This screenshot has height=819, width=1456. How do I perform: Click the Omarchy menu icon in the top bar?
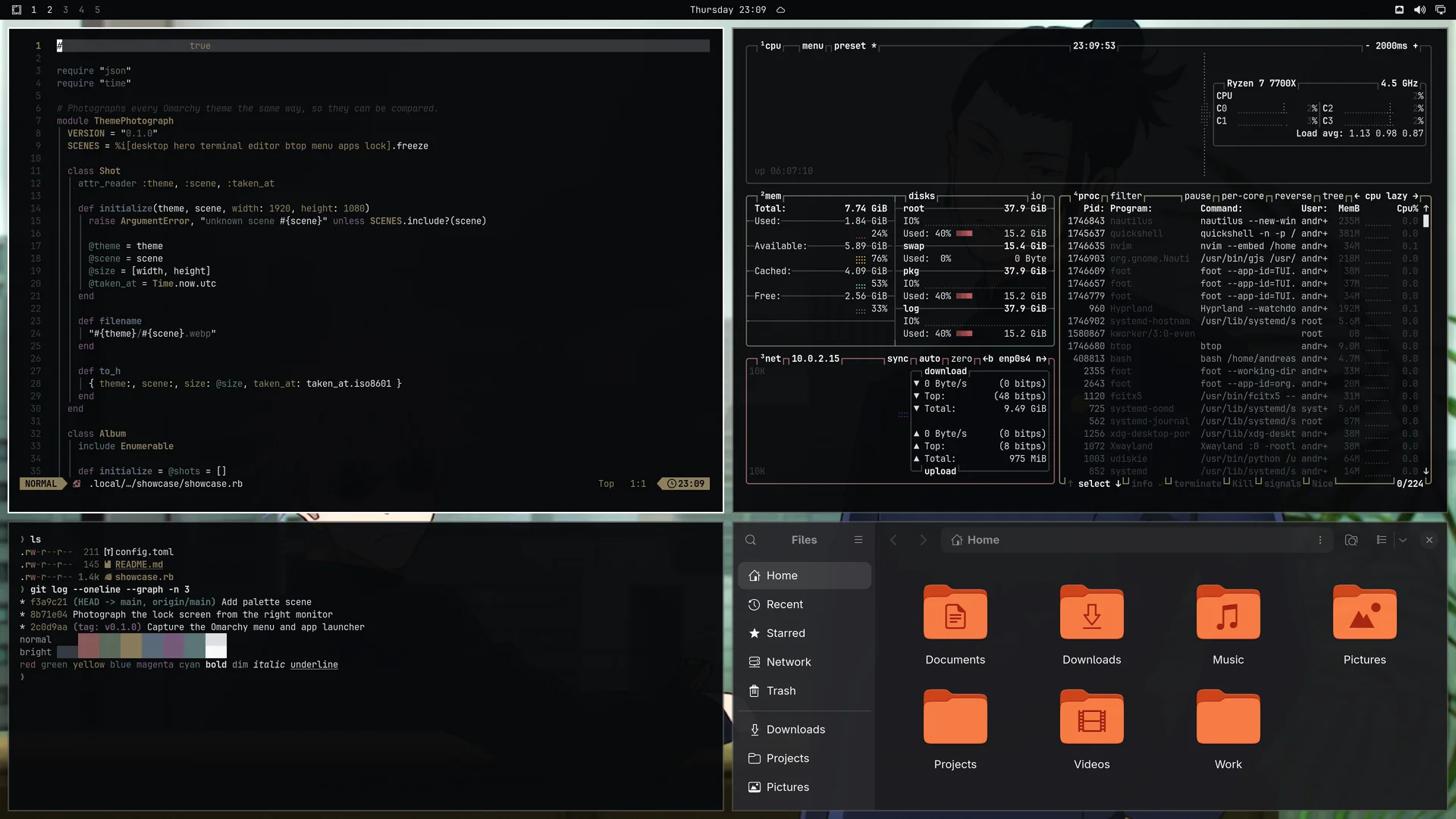pyautogui.click(x=17, y=10)
